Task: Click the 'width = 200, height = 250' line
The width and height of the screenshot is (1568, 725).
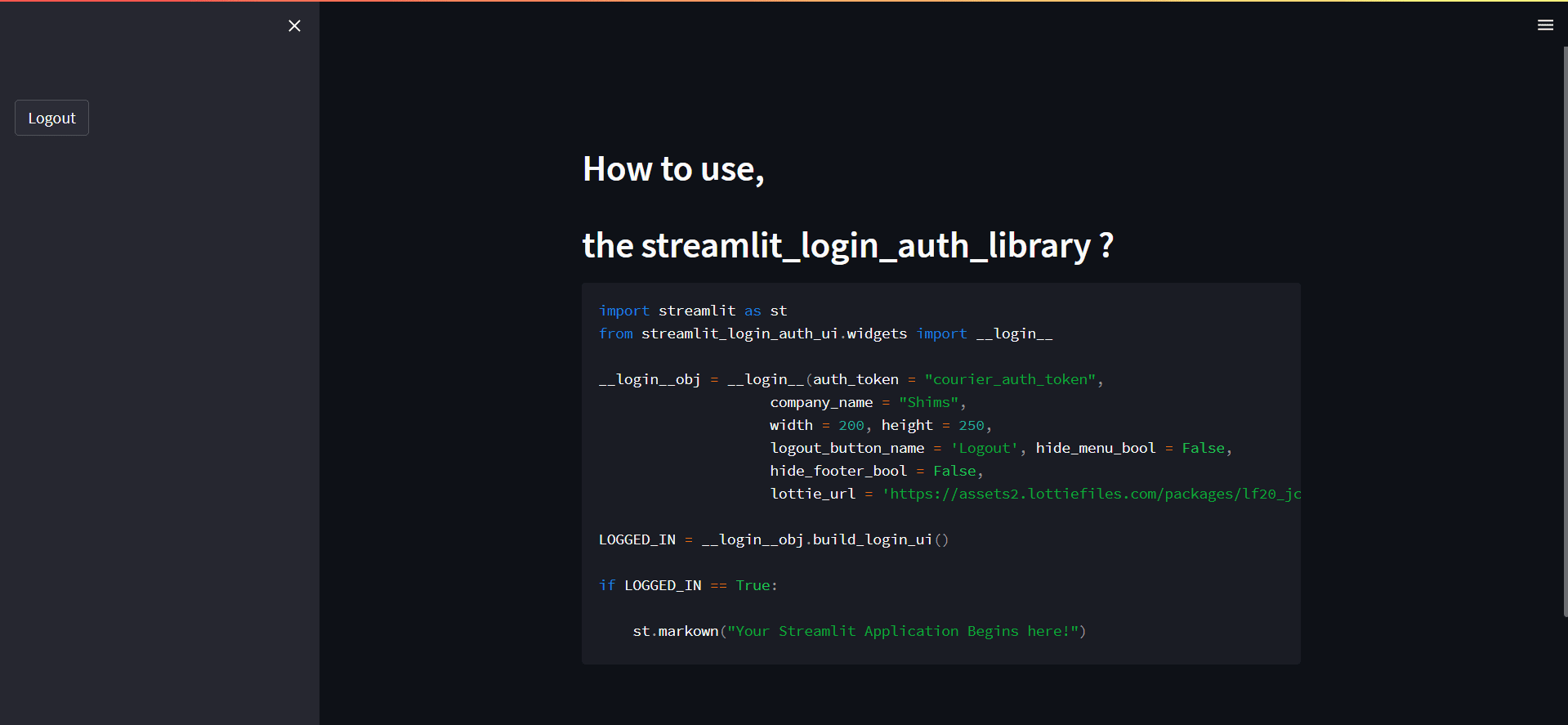Action: coord(881,425)
